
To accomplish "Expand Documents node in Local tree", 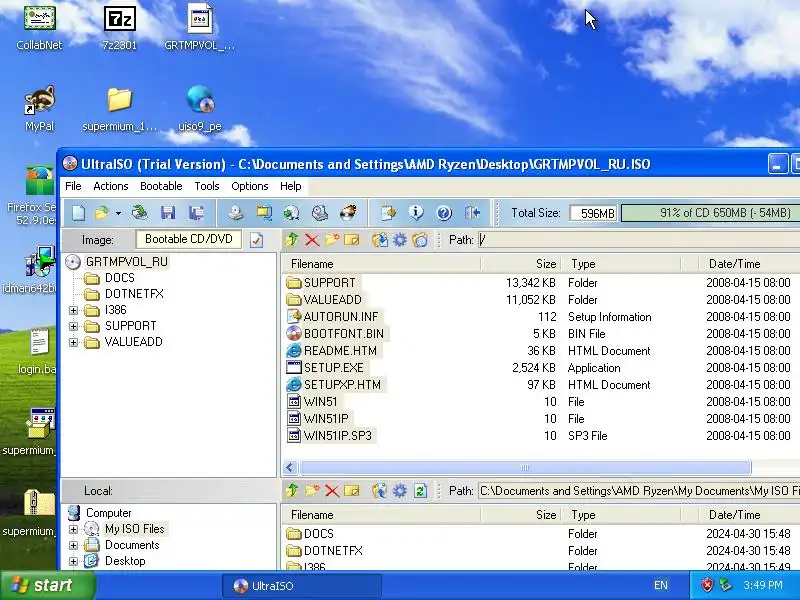I will click(73, 545).
